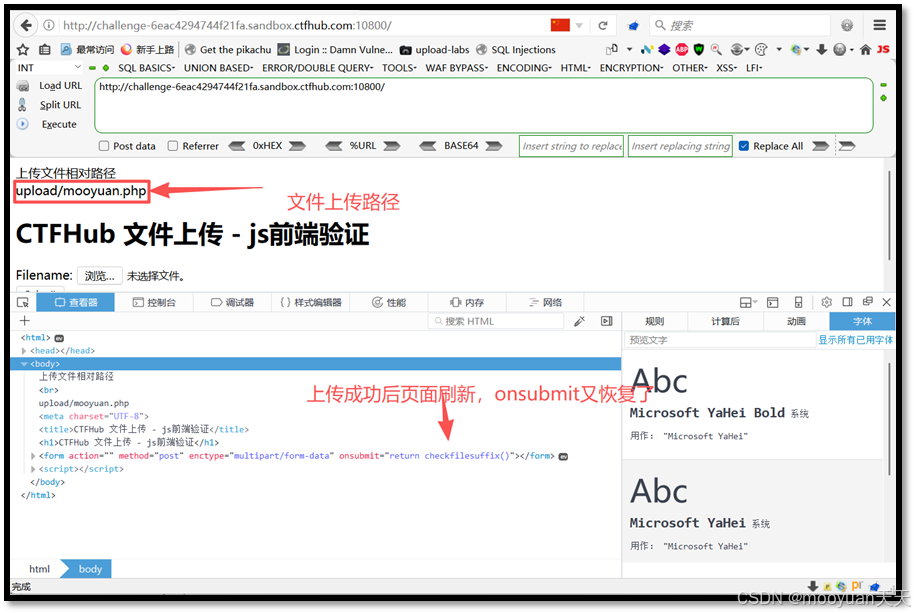The image size is (915, 614).
Task: Click the JS toggle icon in the toolbar
Action: (884, 48)
